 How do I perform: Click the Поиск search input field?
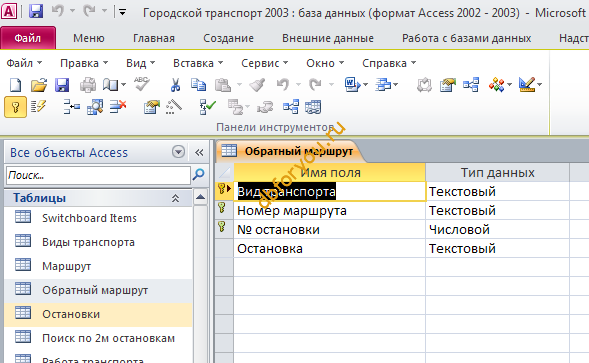pyautogui.click(x=98, y=175)
